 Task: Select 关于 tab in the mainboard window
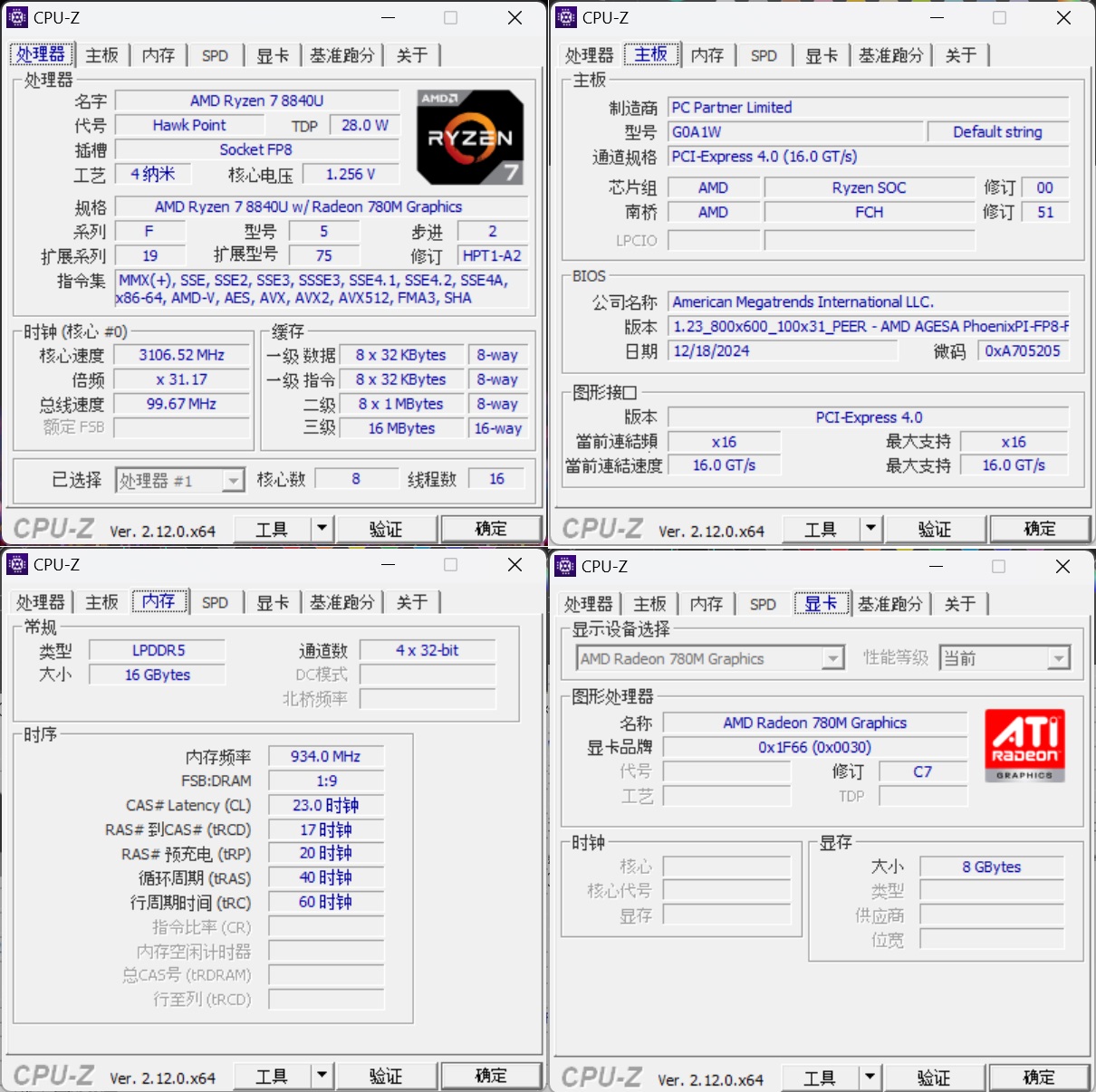pyautogui.click(x=961, y=55)
